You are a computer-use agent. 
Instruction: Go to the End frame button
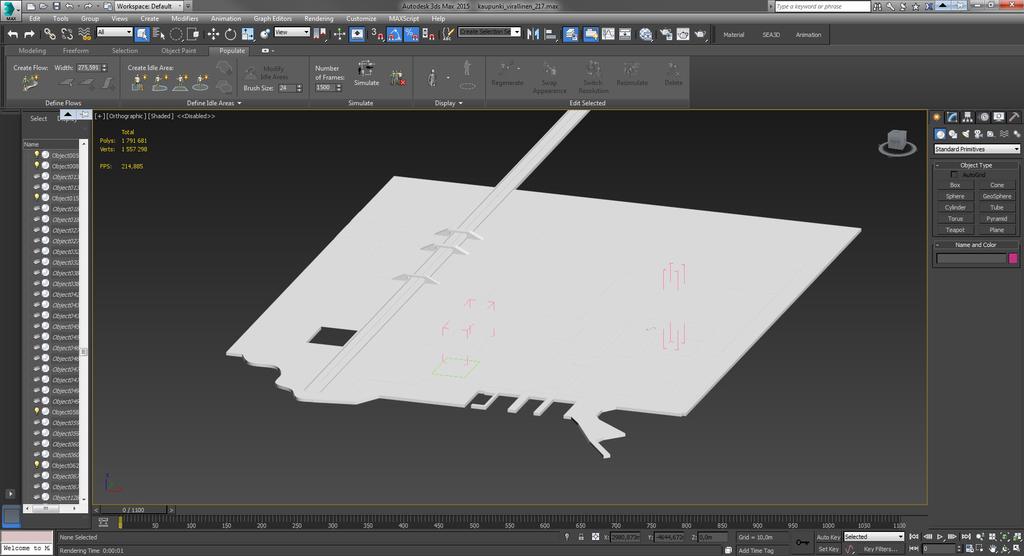[966, 536]
